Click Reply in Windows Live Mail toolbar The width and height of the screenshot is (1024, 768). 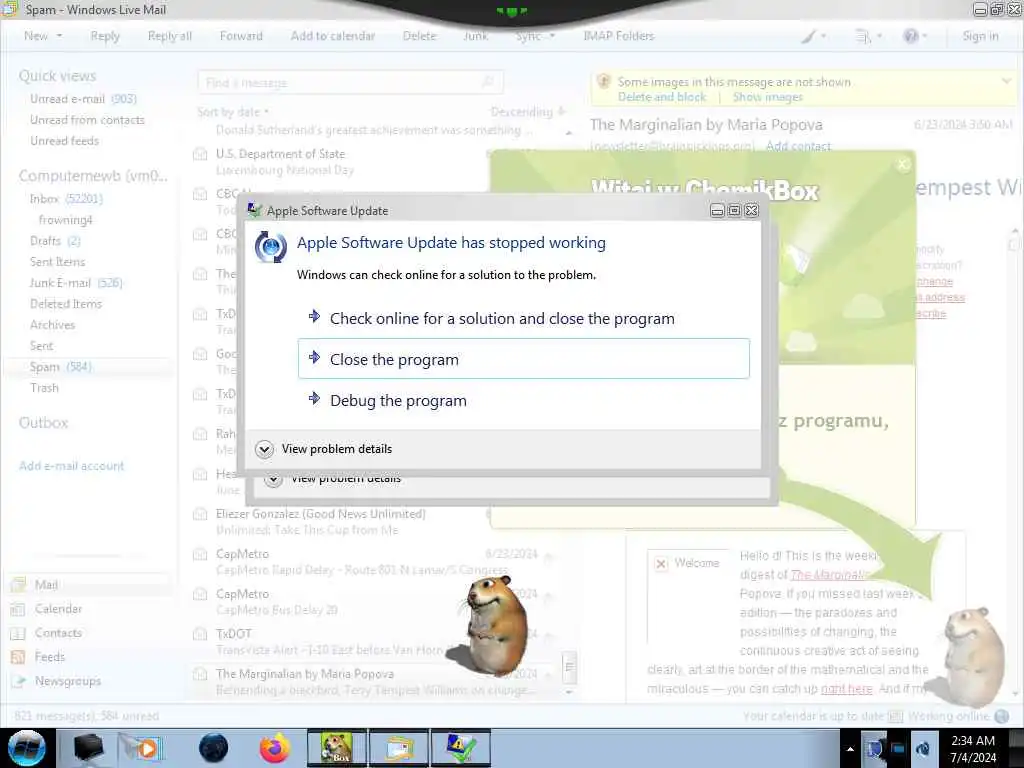(x=105, y=36)
